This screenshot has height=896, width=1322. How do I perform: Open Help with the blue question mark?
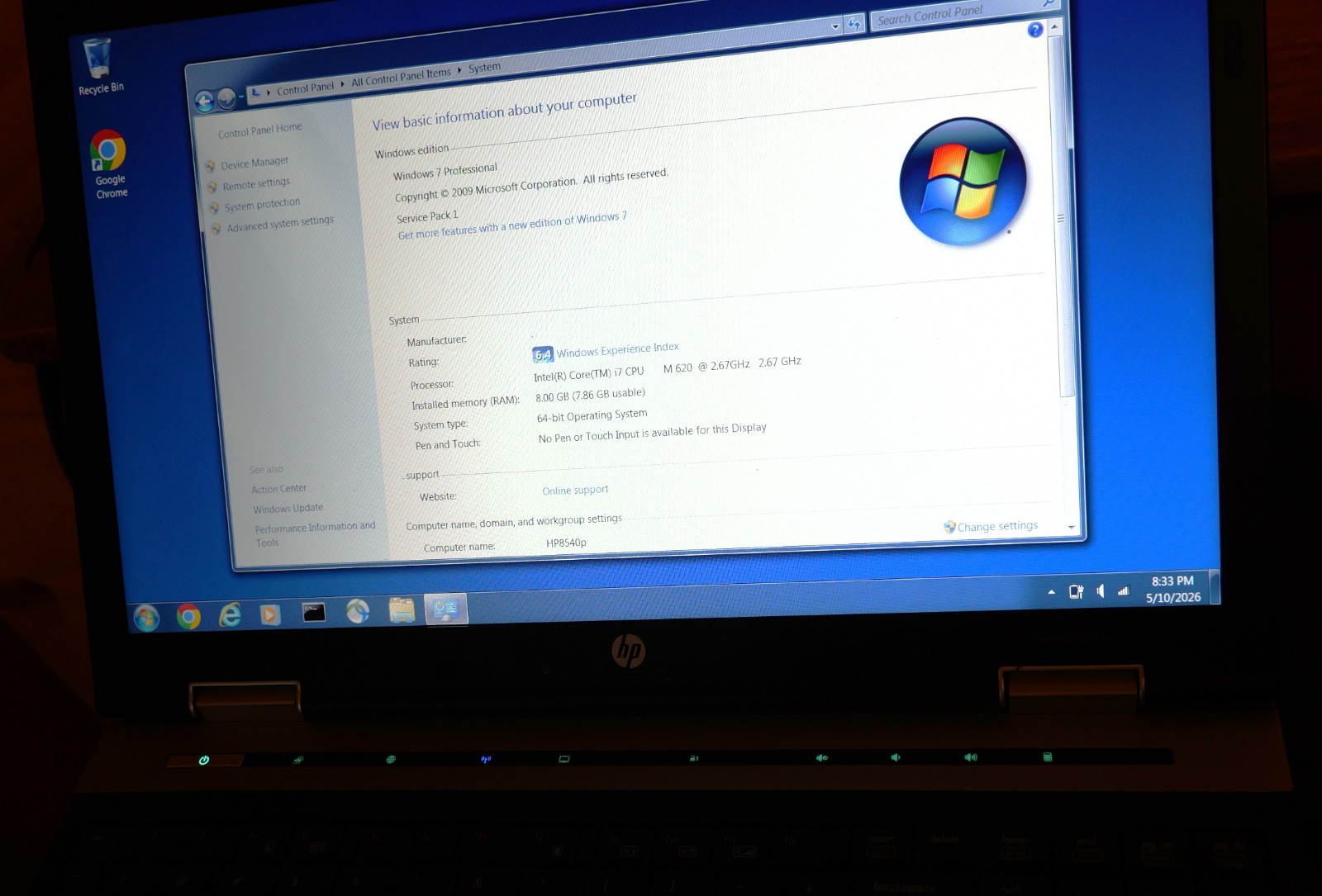click(x=1034, y=30)
